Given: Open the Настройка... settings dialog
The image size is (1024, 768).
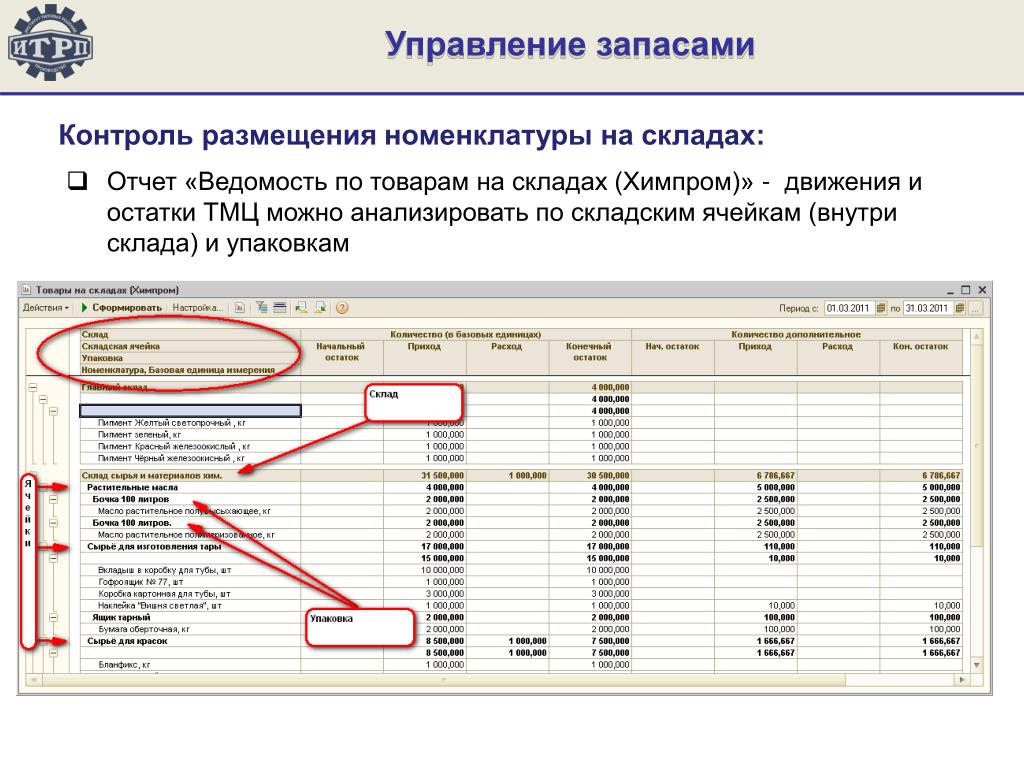Looking at the screenshot, I should pyautogui.click(x=197, y=308).
